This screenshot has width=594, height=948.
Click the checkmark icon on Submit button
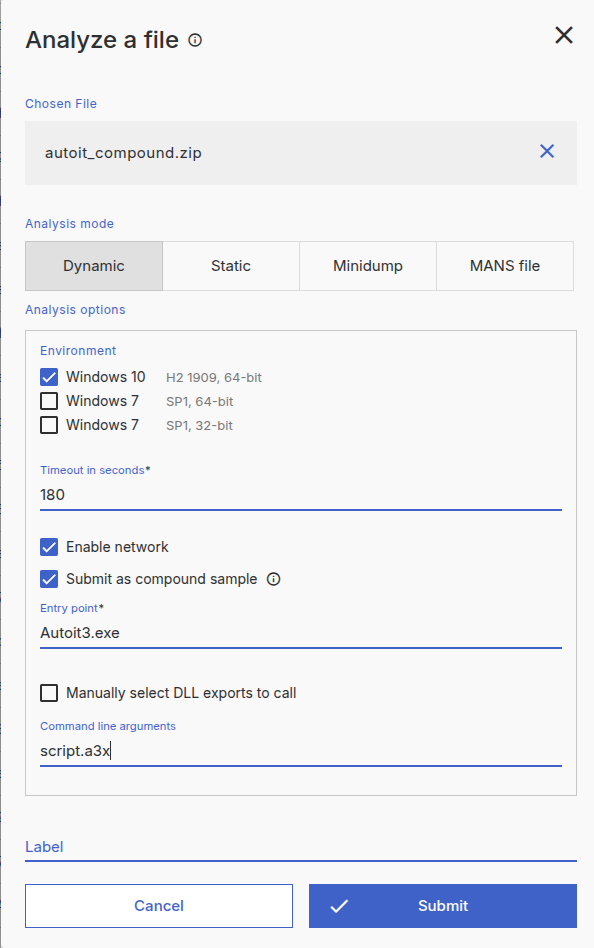(x=339, y=906)
